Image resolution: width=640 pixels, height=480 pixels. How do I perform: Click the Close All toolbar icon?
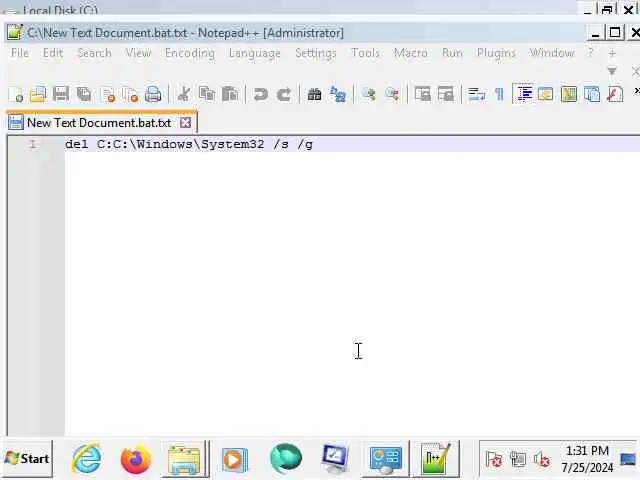coord(131,94)
